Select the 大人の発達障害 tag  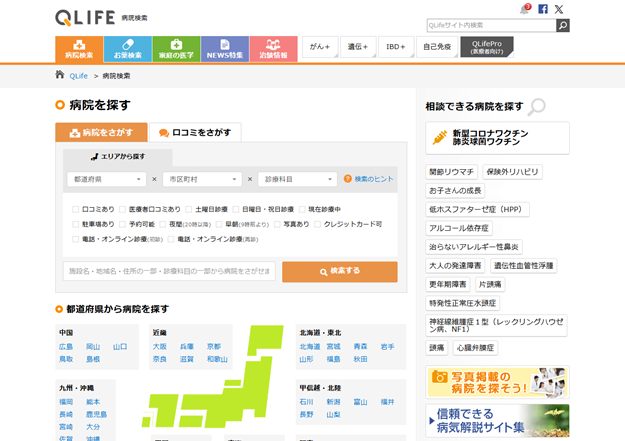tap(455, 266)
